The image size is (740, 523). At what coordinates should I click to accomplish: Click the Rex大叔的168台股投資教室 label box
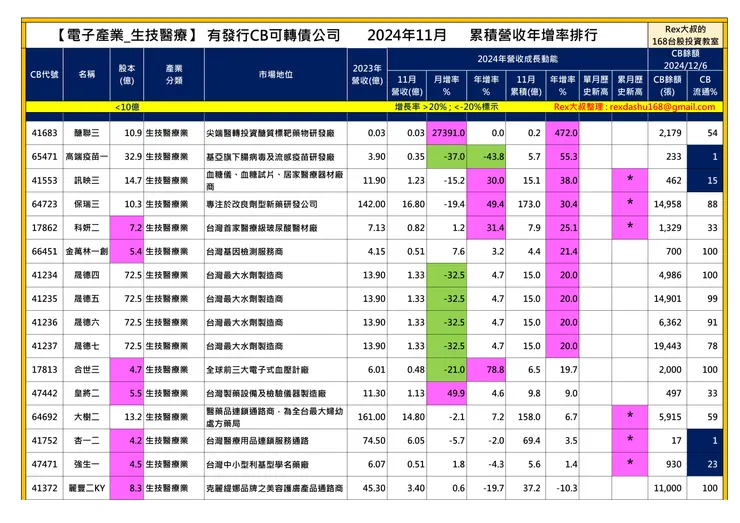click(x=685, y=35)
